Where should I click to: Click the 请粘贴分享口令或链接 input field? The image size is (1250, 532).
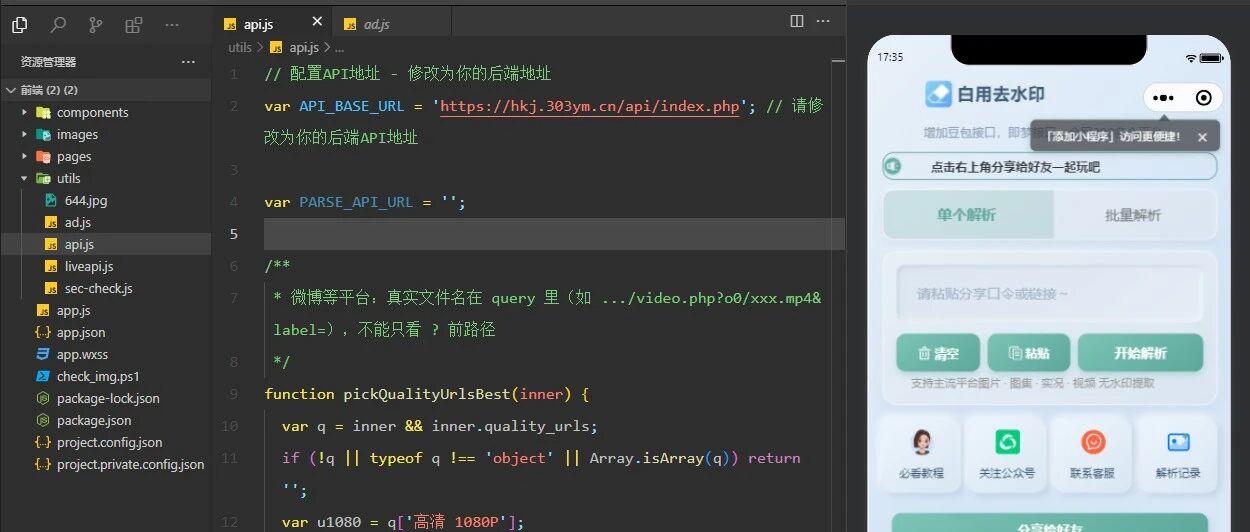coord(1049,293)
